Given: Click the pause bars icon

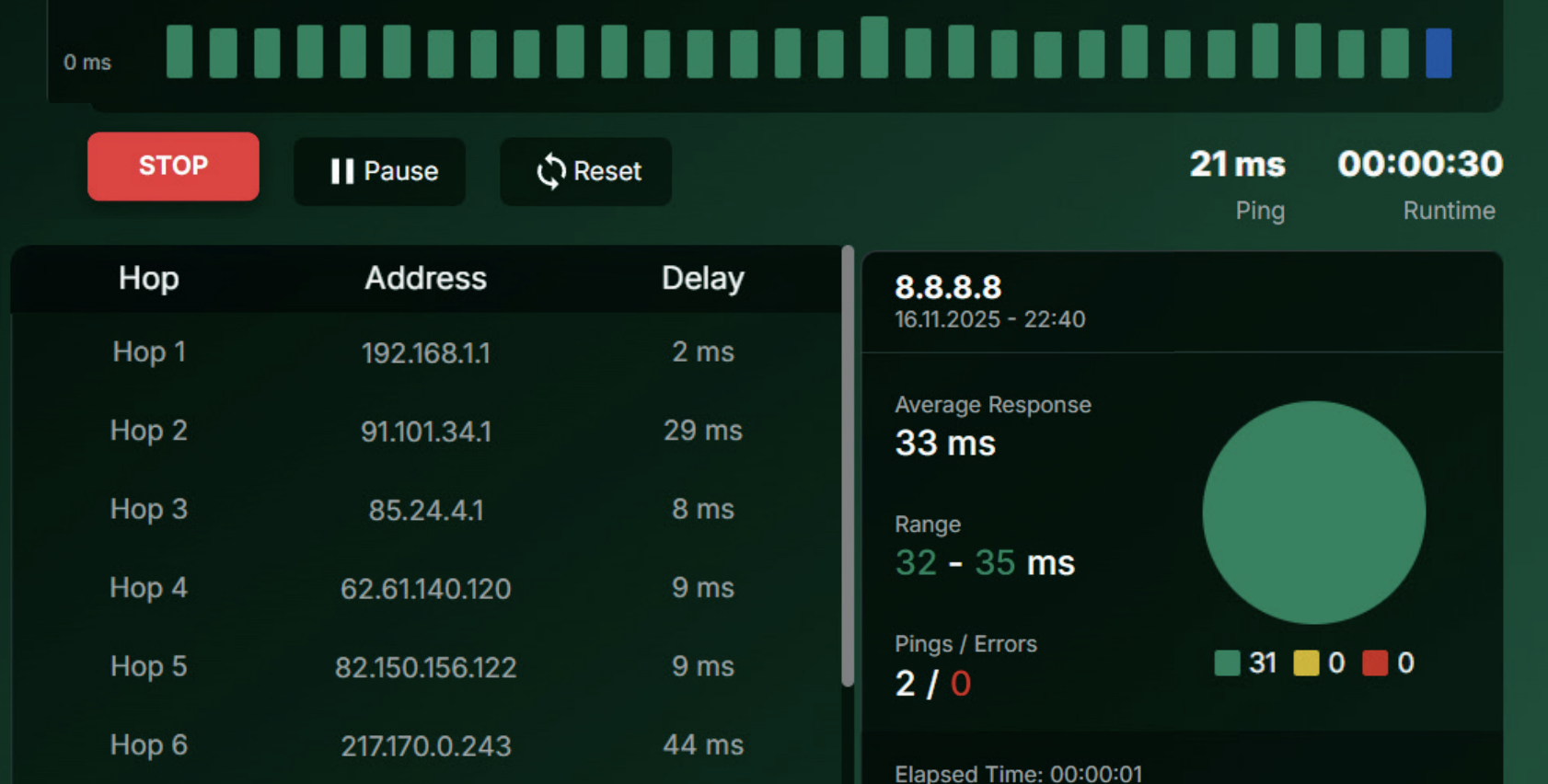Looking at the screenshot, I should click(x=341, y=171).
